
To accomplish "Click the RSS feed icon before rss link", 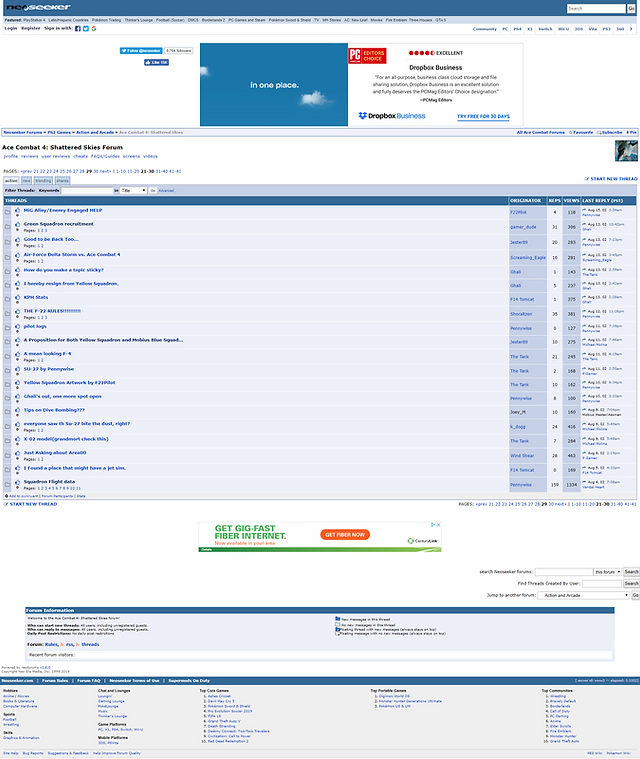I will [x=62, y=644].
